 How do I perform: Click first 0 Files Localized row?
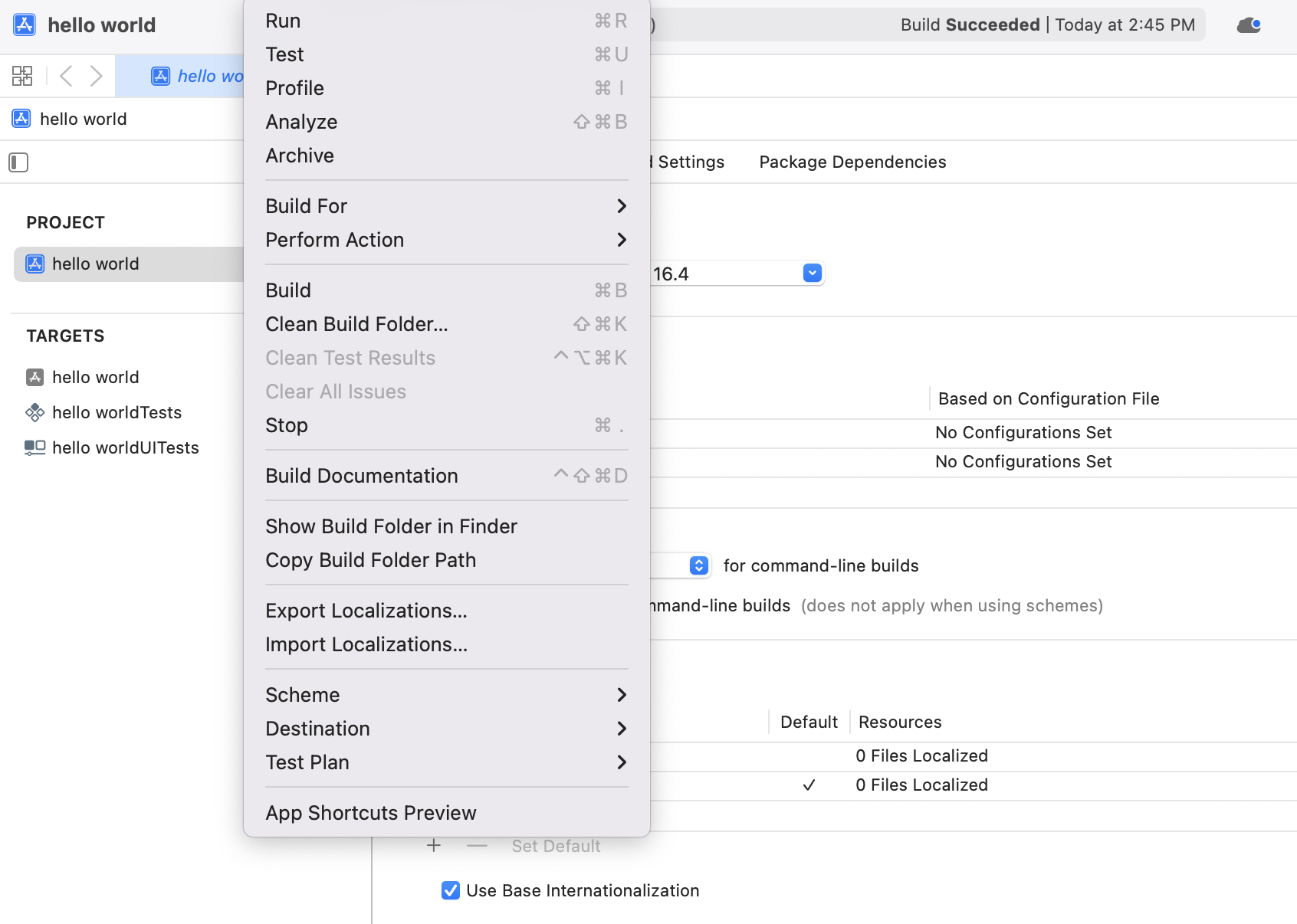(921, 756)
